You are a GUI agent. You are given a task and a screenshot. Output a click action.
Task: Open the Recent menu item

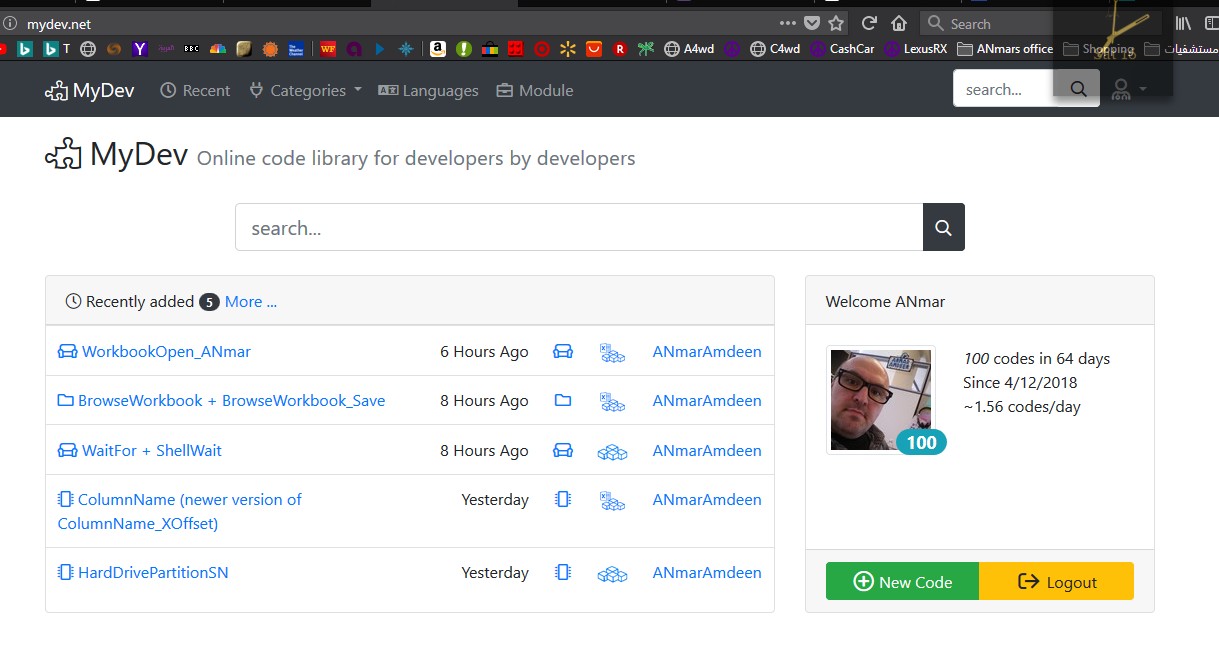[195, 91]
